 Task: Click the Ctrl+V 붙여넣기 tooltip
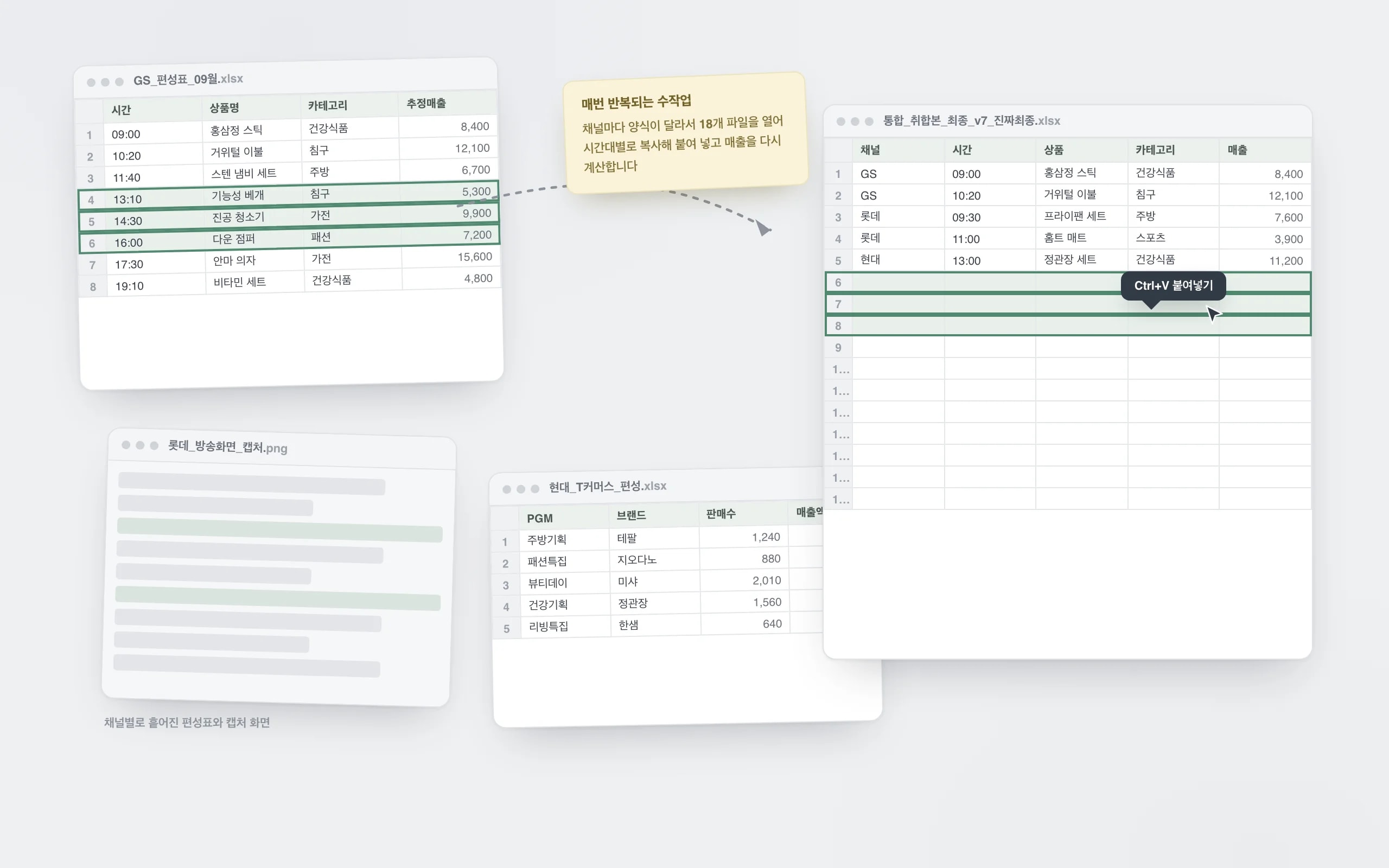coord(1173,286)
